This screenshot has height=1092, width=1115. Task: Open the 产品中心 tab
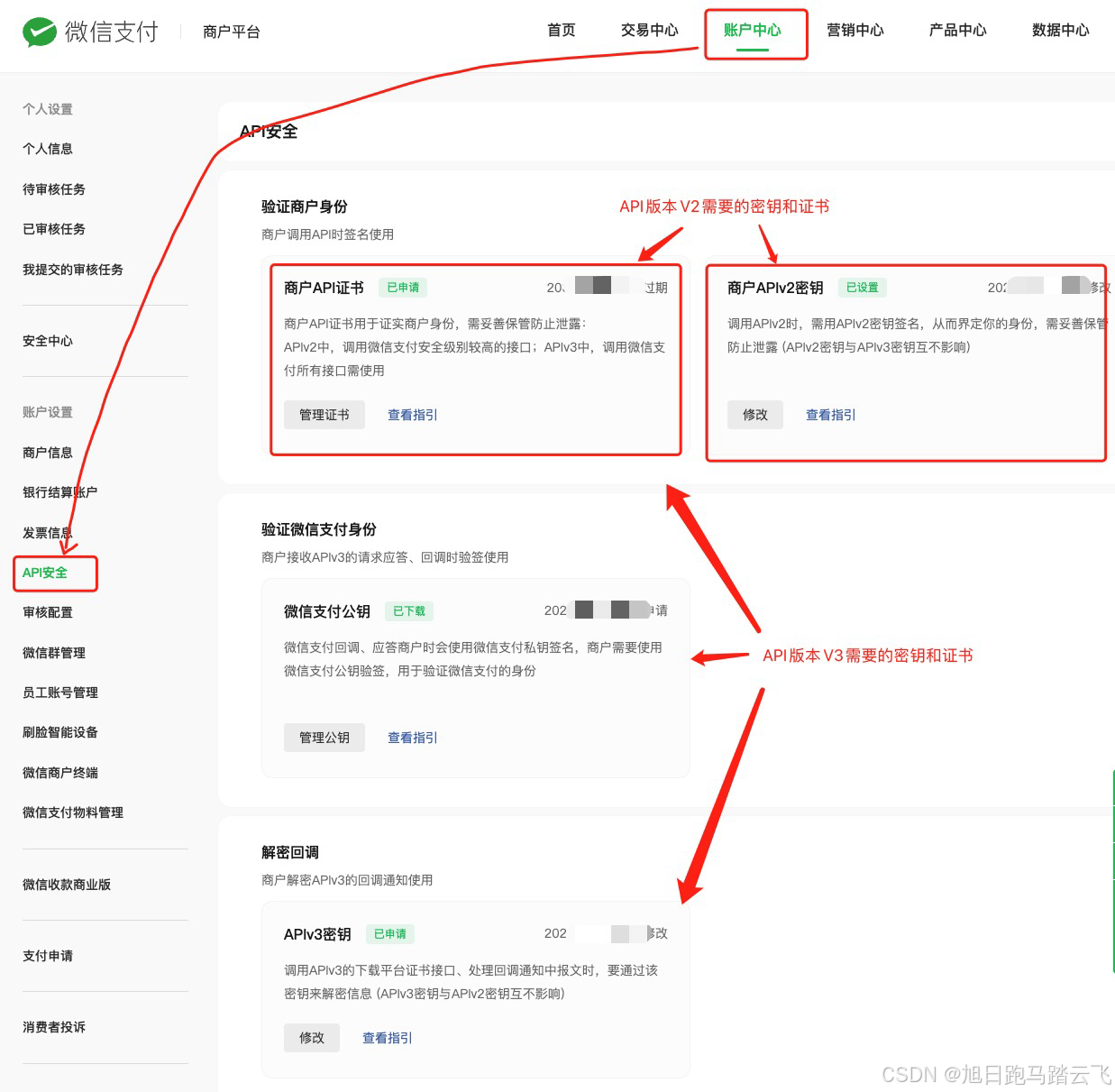click(x=958, y=31)
